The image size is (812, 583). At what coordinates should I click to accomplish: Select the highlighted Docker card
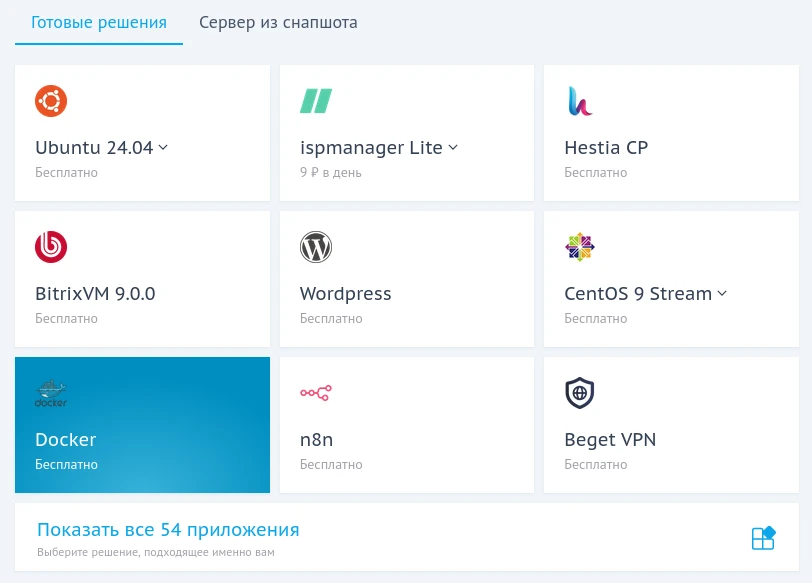coord(142,425)
